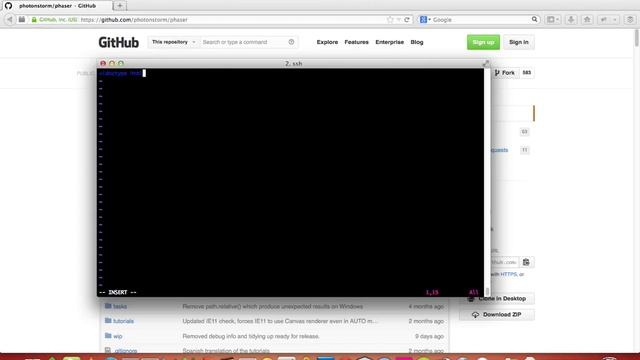Viewport: 640px width, 360px height.
Task: Open the wip folder link
Action: [118, 336]
